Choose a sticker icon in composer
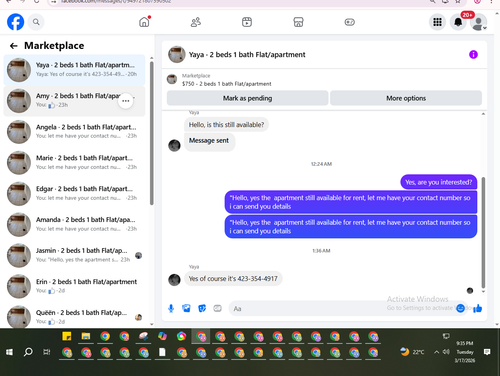The image size is (500, 376). click(x=202, y=308)
